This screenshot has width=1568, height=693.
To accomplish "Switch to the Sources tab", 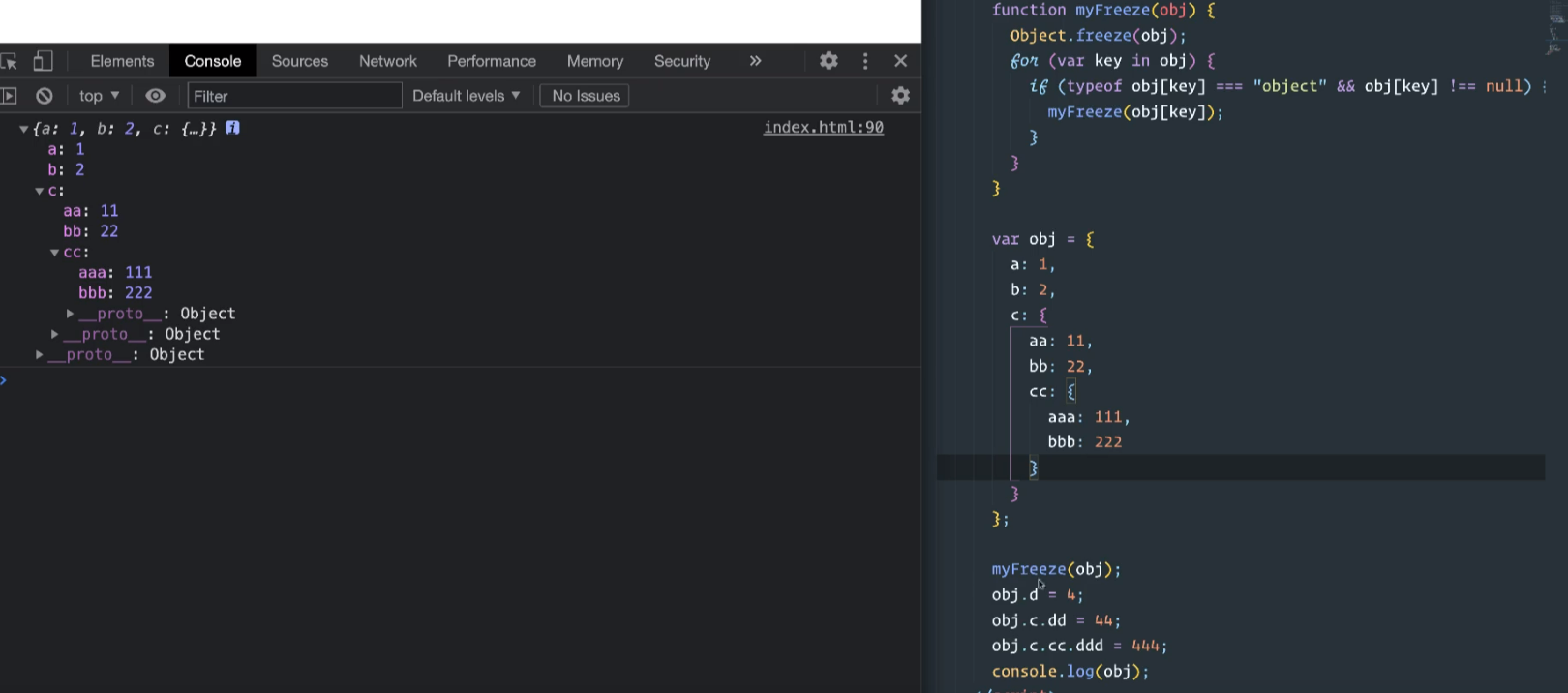I will (300, 61).
